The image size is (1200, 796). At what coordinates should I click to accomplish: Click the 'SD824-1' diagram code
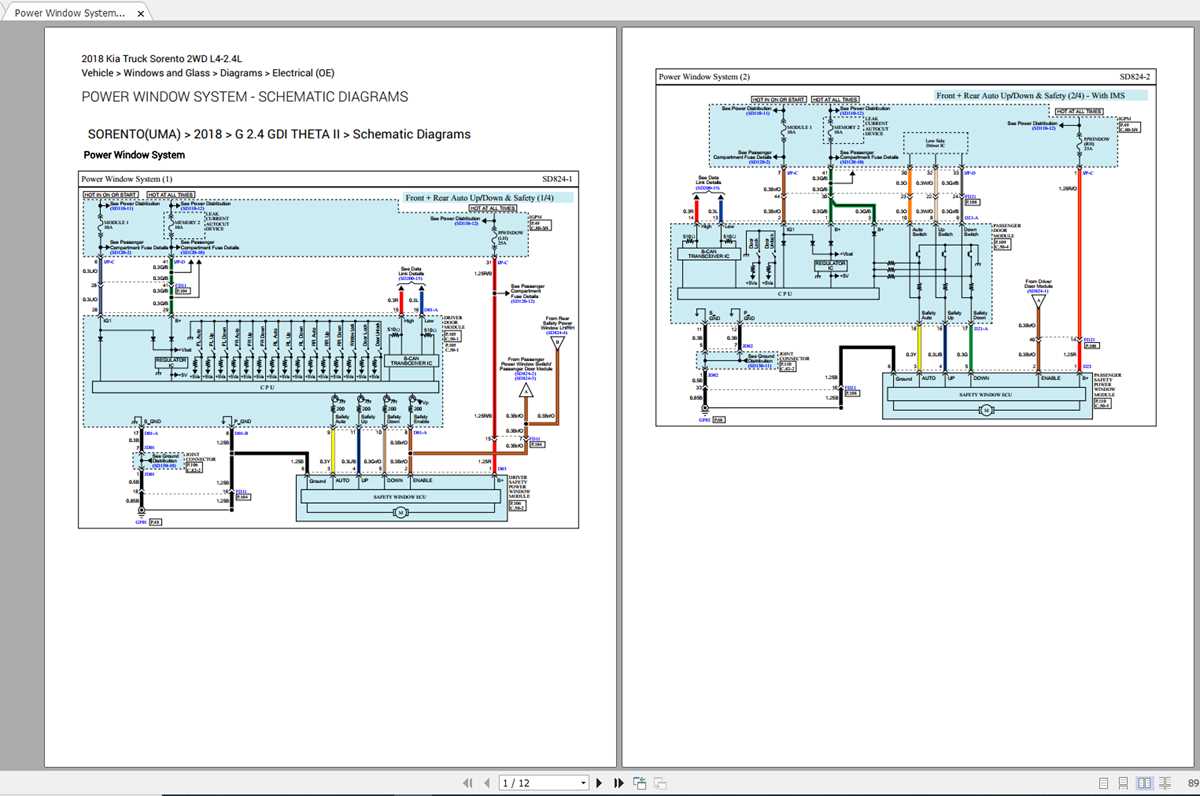coord(559,179)
